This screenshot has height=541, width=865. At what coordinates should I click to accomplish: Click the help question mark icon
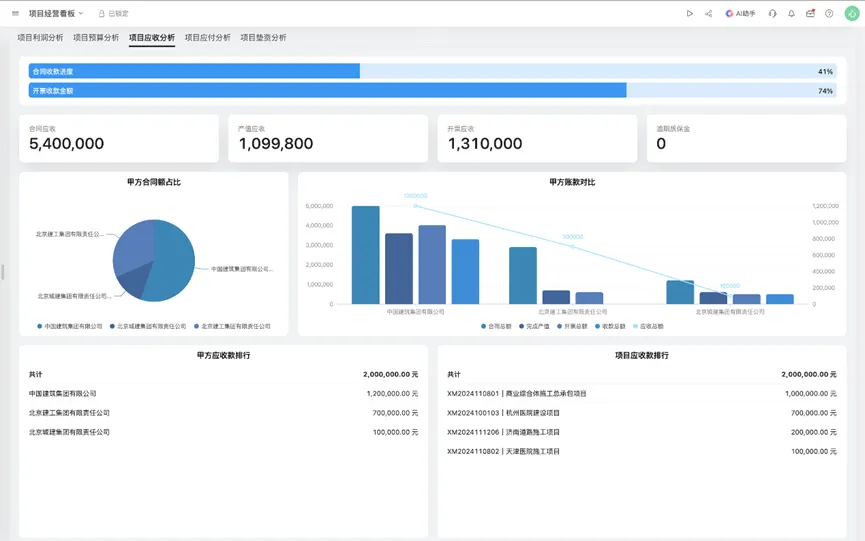(x=829, y=14)
